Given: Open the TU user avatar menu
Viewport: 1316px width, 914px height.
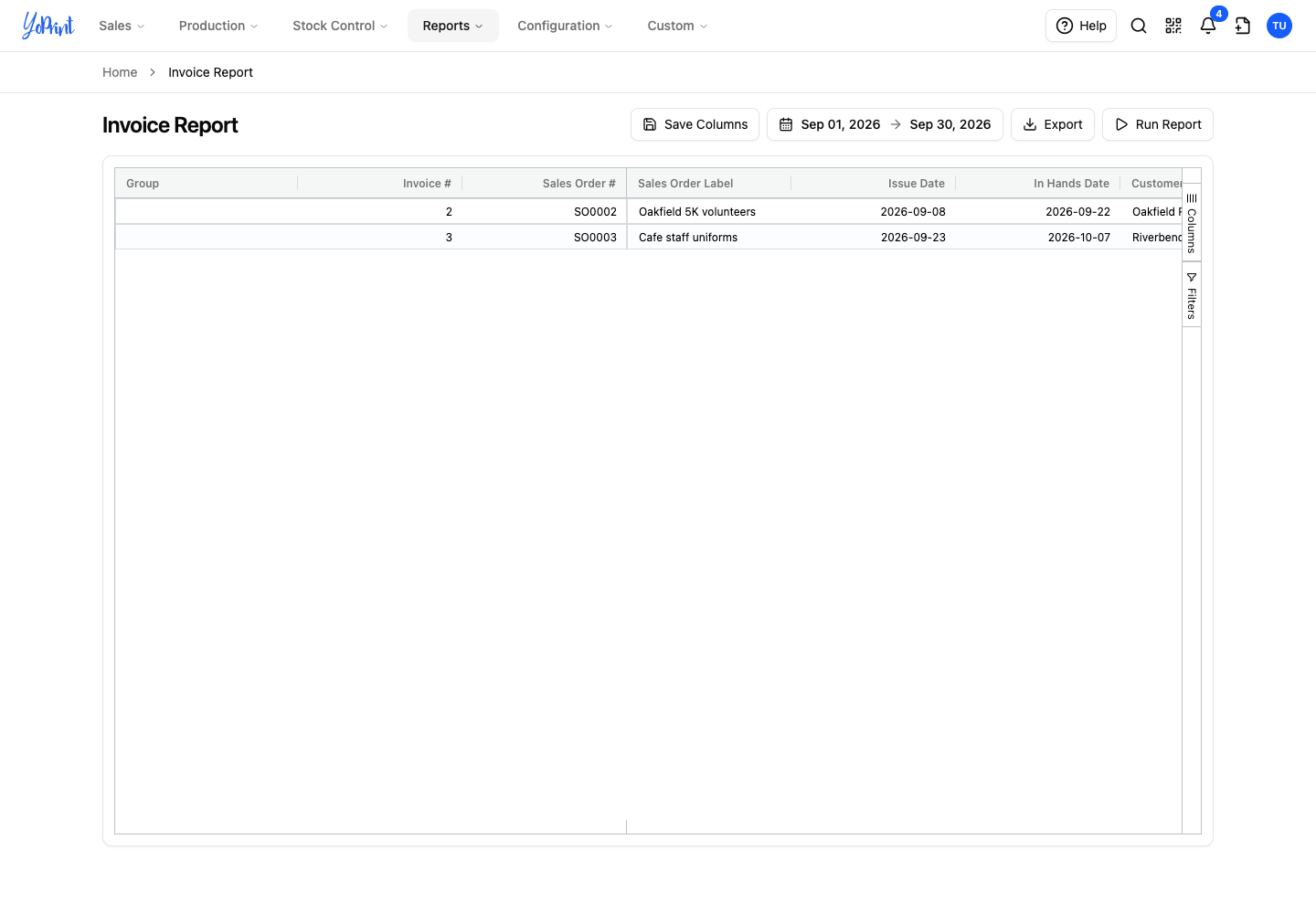Looking at the screenshot, I should 1279,26.
